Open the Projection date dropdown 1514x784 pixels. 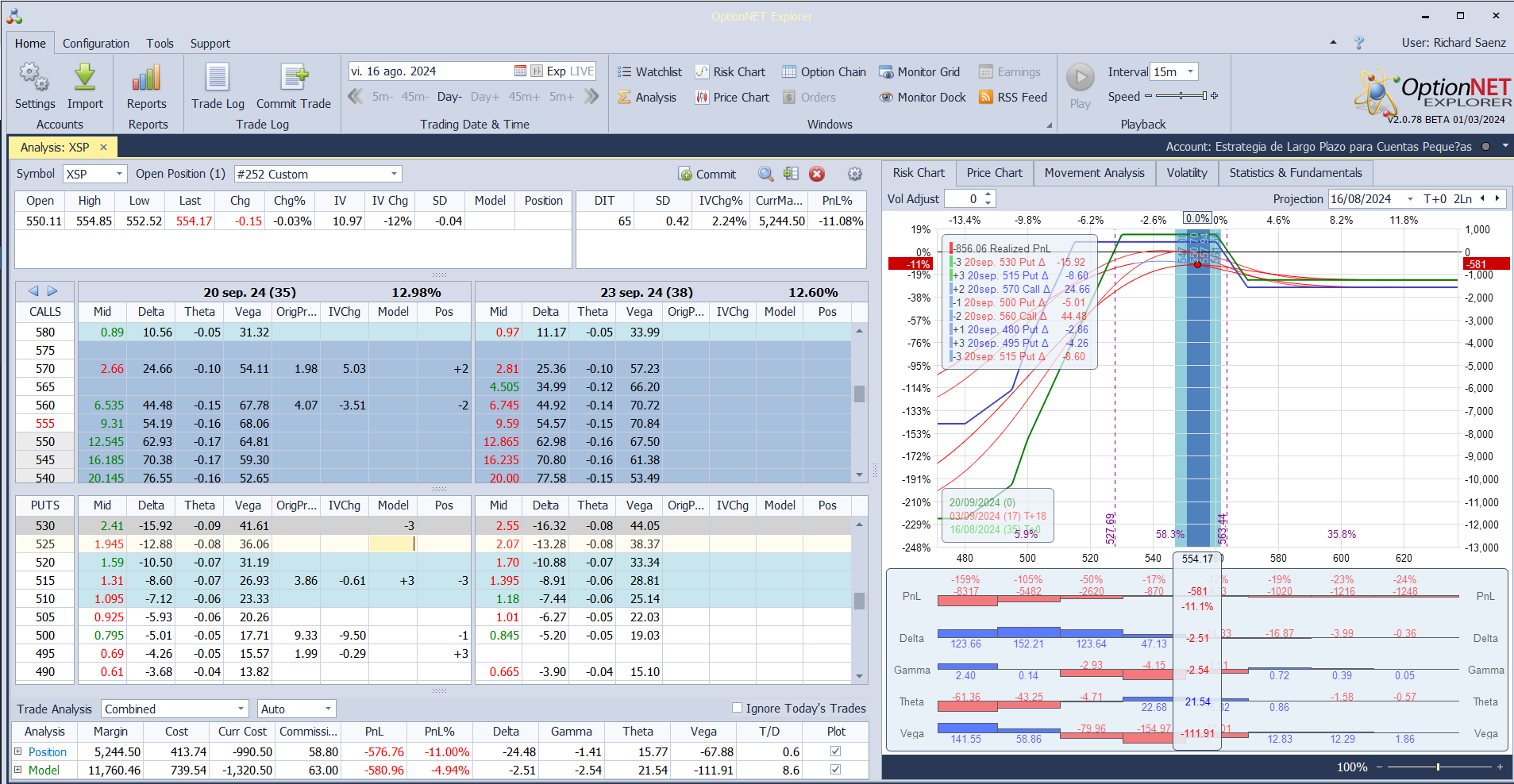1410,199
